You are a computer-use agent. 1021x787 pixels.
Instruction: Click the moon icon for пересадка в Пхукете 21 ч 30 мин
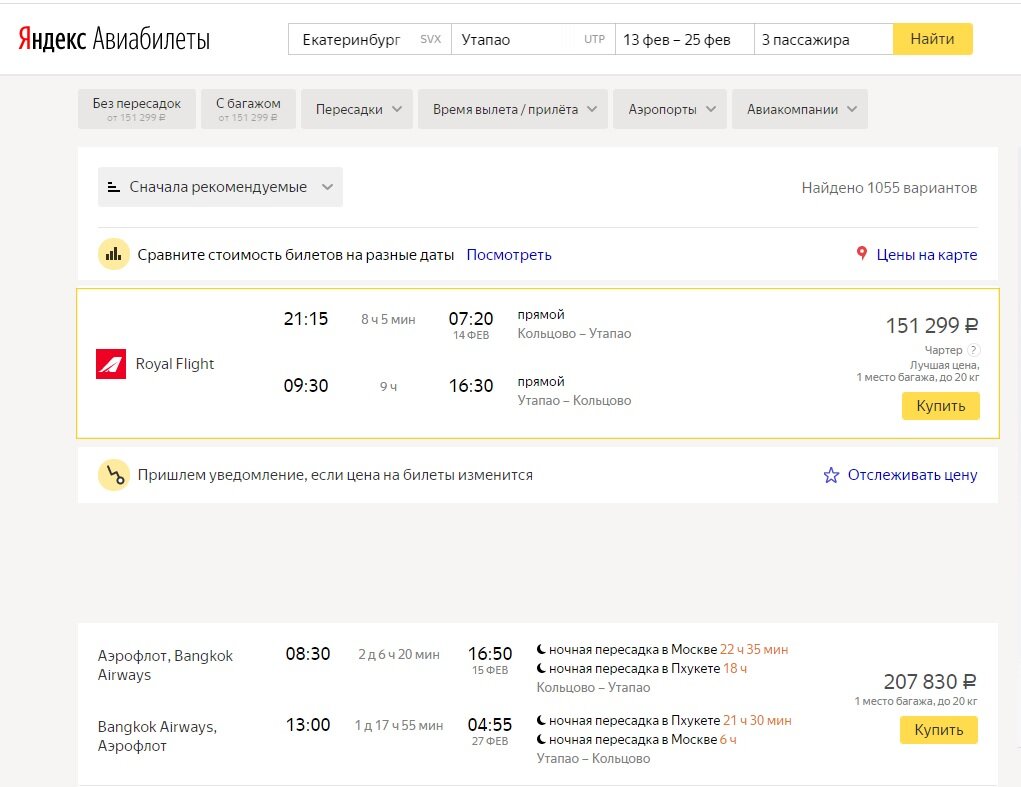click(541, 720)
